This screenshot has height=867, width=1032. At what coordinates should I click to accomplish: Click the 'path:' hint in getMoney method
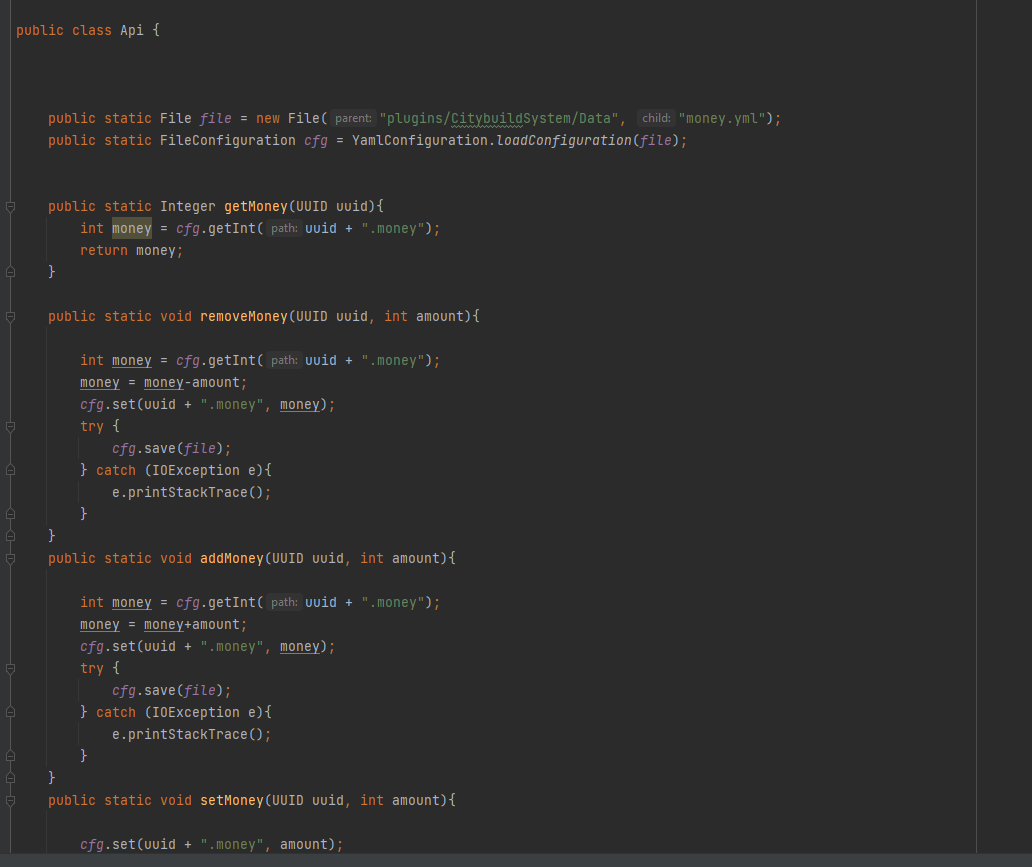[x=284, y=229]
